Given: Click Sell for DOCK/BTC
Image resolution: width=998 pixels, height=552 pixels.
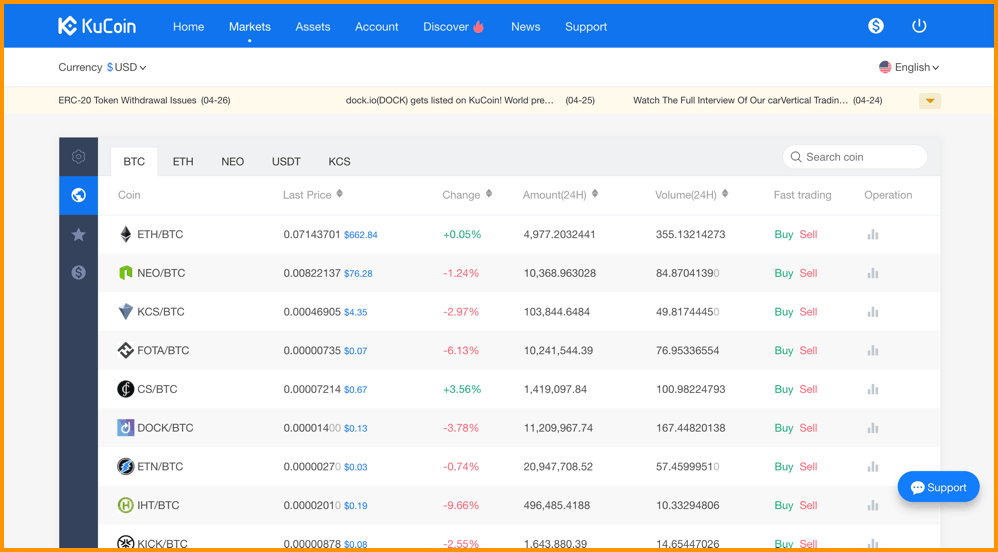Looking at the screenshot, I should coord(808,428).
